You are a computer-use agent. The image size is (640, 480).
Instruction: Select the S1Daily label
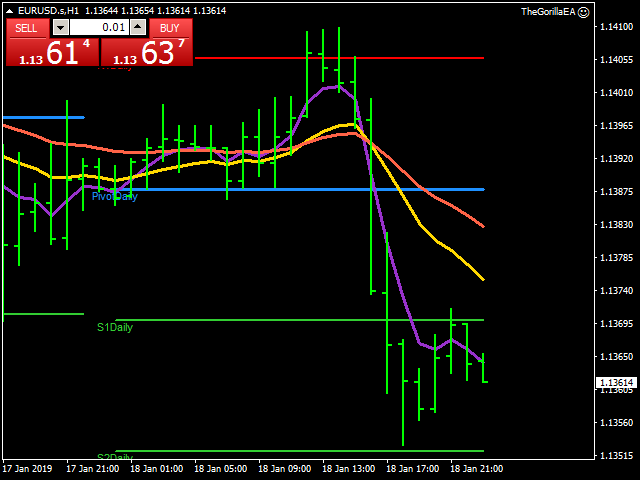[115, 327]
